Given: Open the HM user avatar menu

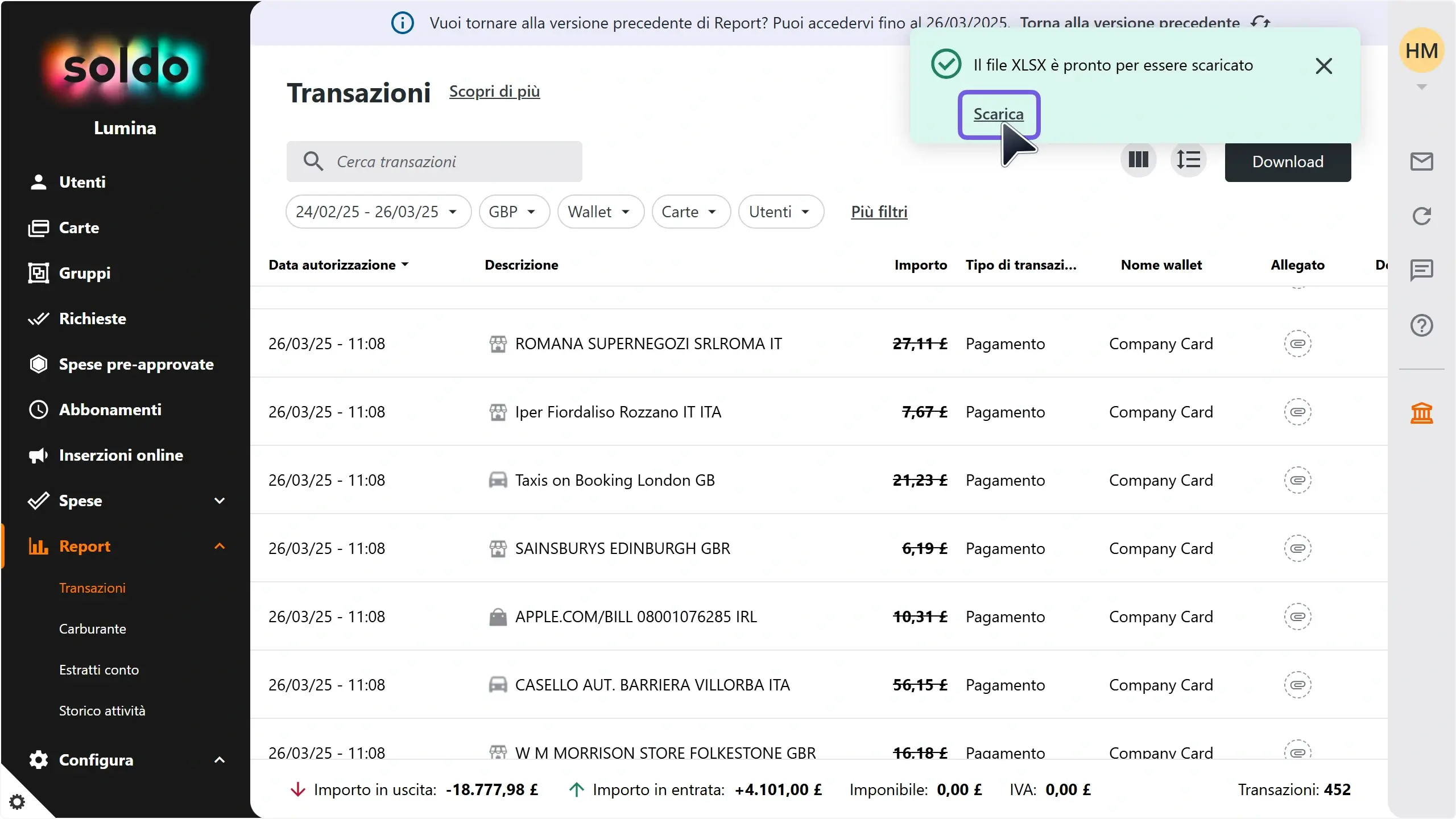Looking at the screenshot, I should click(x=1421, y=51).
